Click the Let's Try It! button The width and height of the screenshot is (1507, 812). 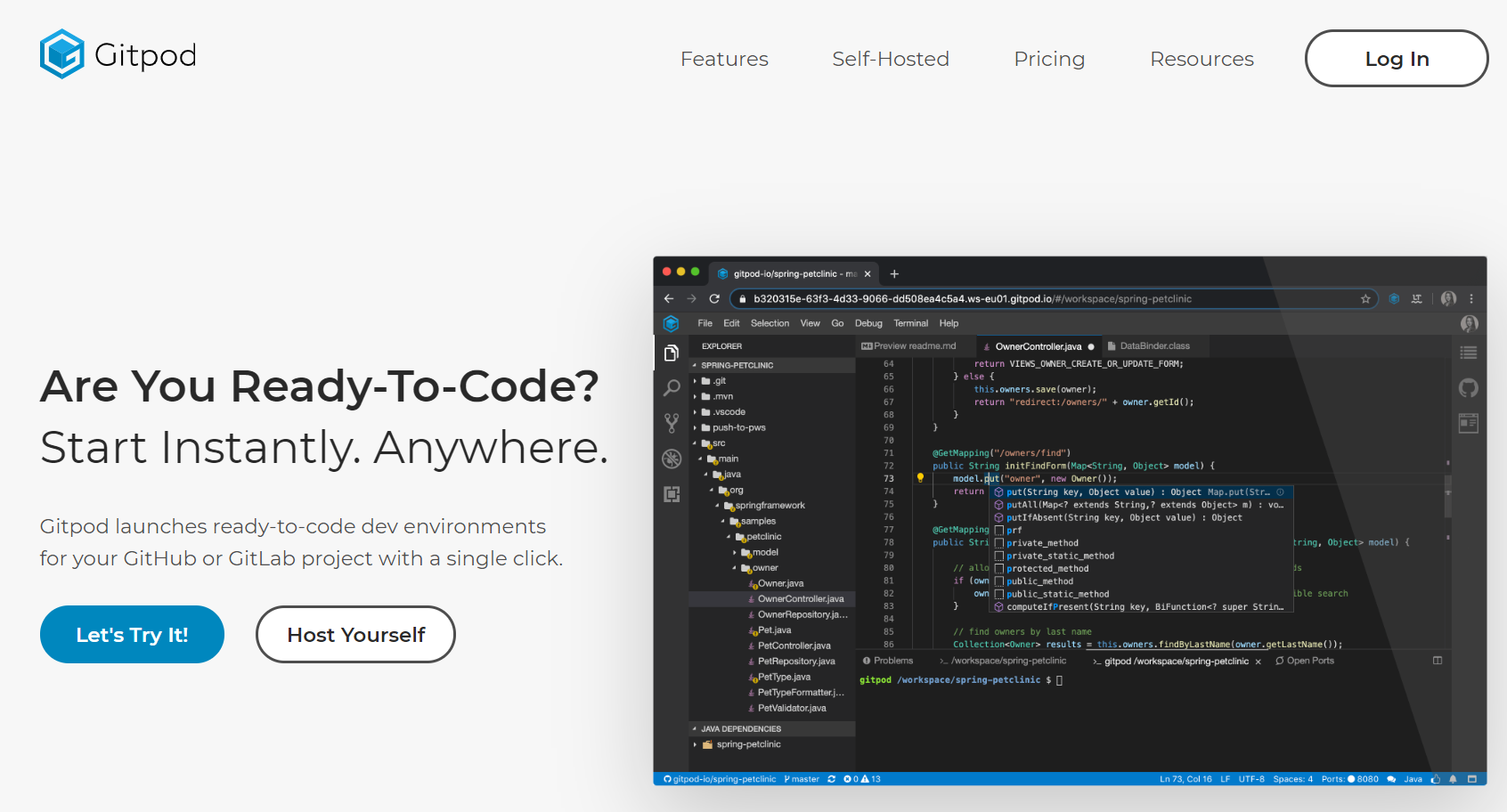(x=132, y=635)
